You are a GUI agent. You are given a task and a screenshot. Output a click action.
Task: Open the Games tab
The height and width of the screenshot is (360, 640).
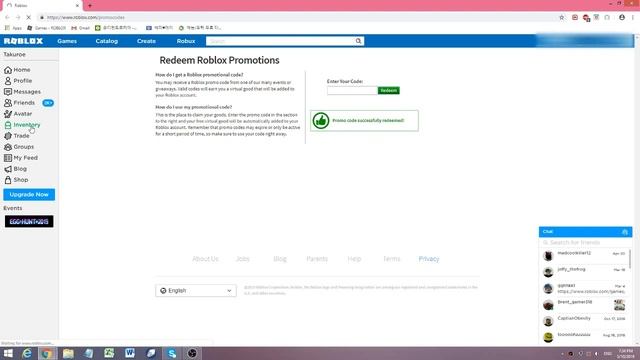(67, 41)
